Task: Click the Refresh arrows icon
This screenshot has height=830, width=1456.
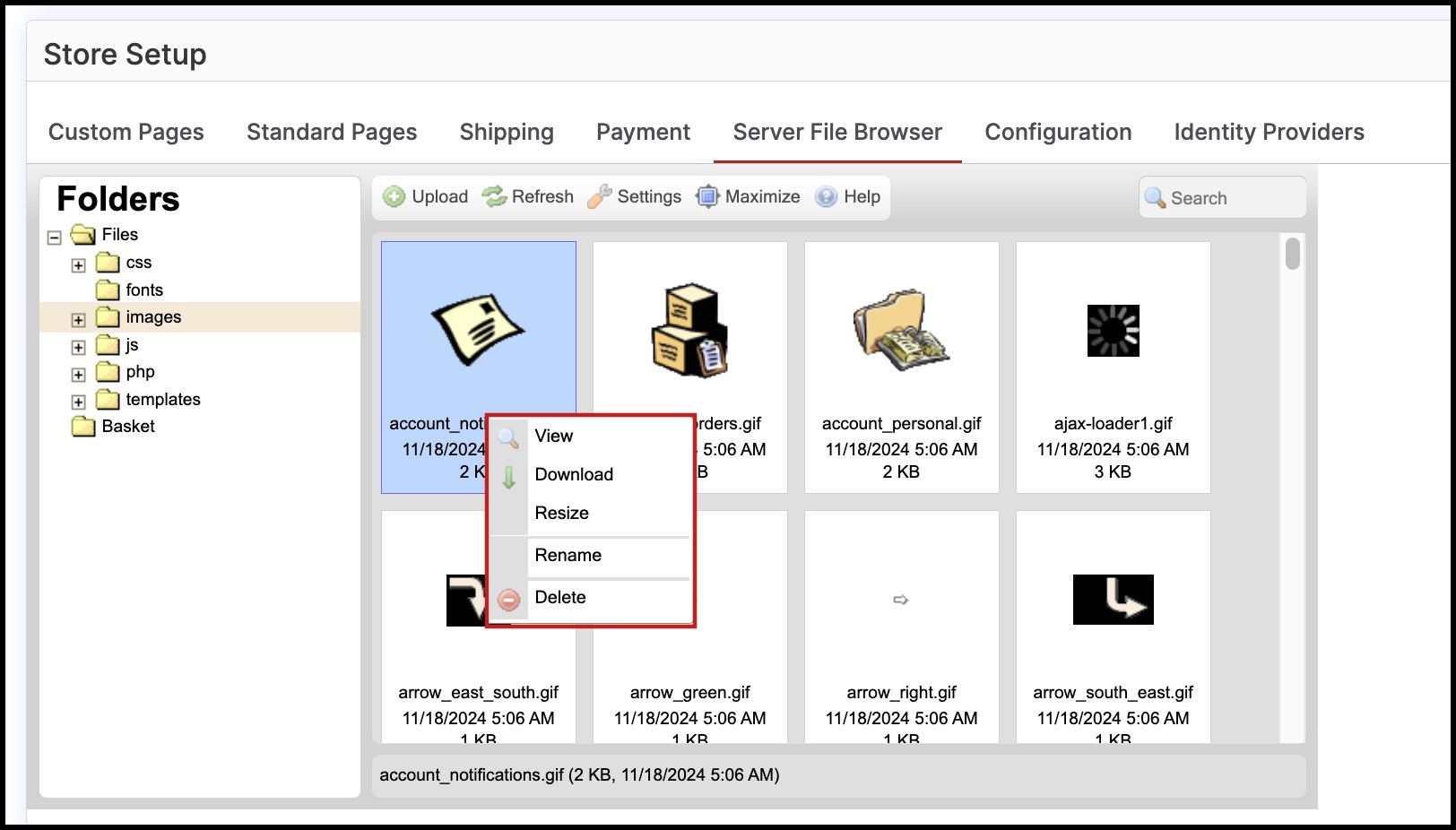Action: pyautogui.click(x=494, y=196)
